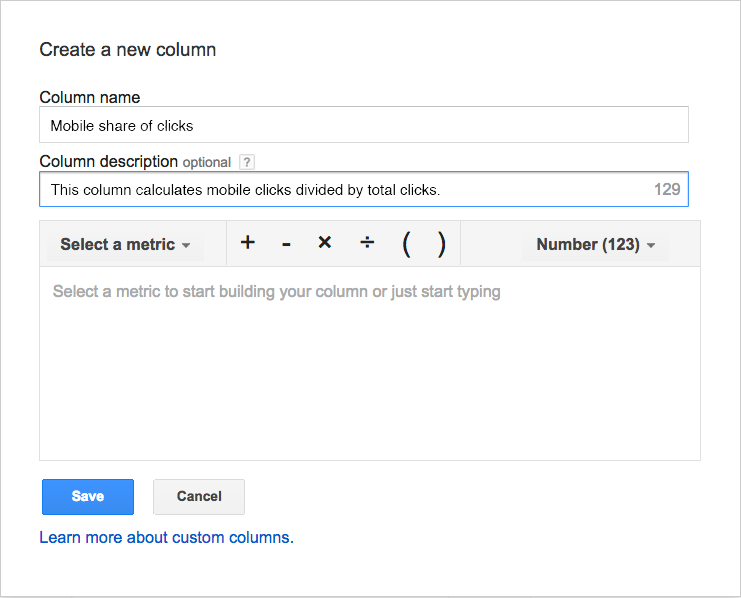This screenshot has height=598, width=741.
Task: Click the Column description label
Action: pyautogui.click(x=108, y=161)
